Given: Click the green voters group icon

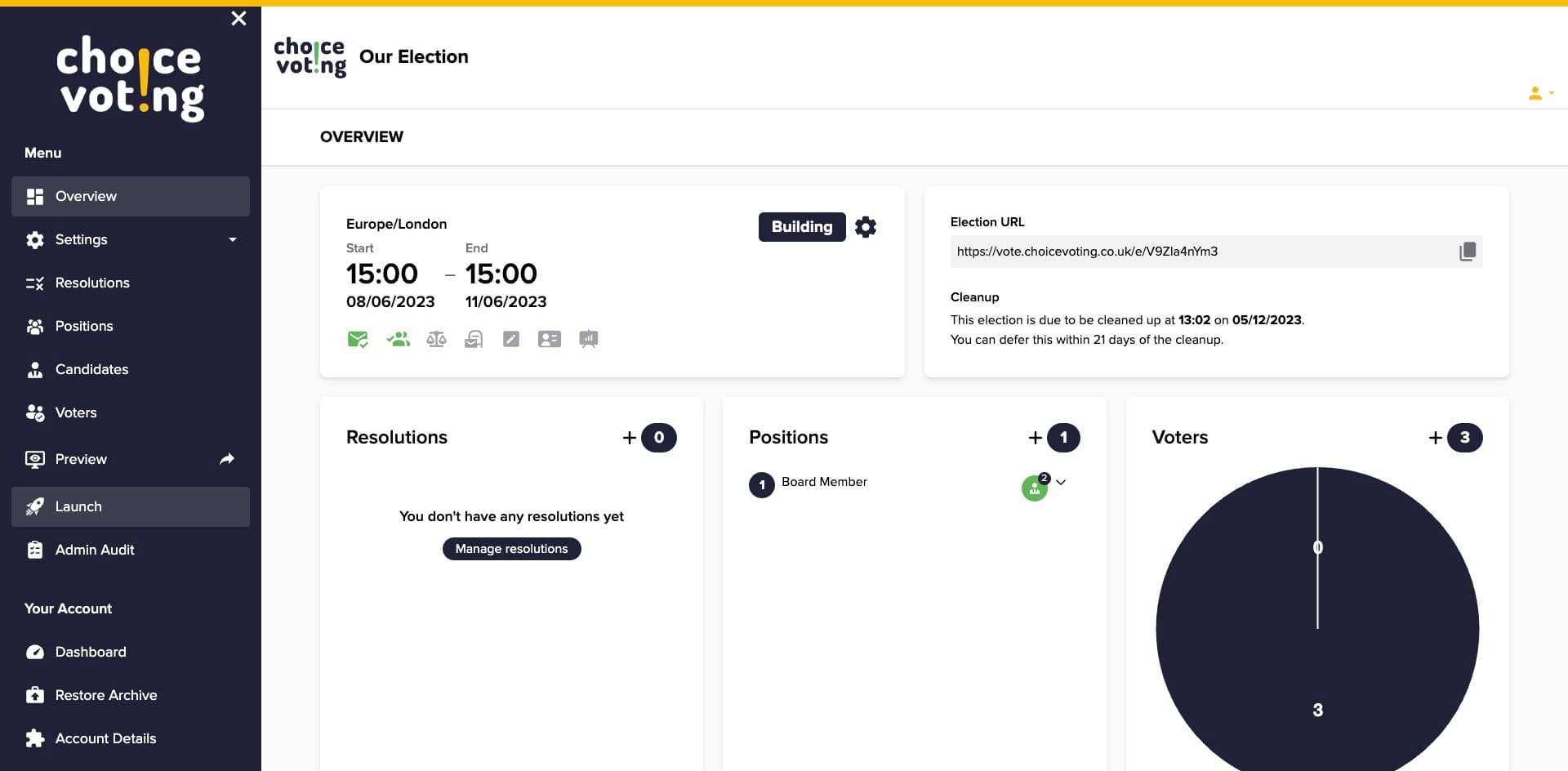Looking at the screenshot, I should (x=398, y=339).
